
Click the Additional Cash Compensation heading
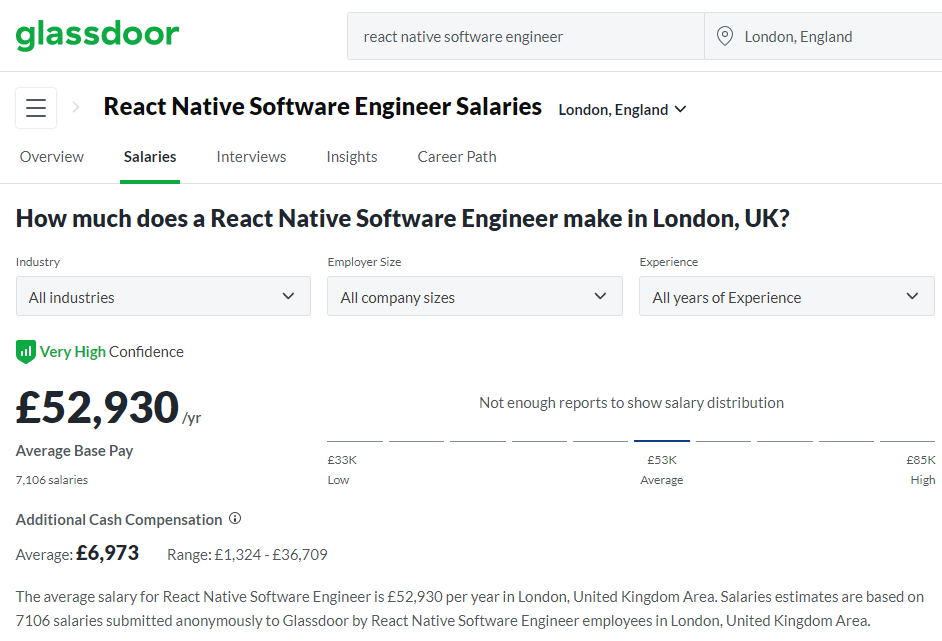point(119,520)
